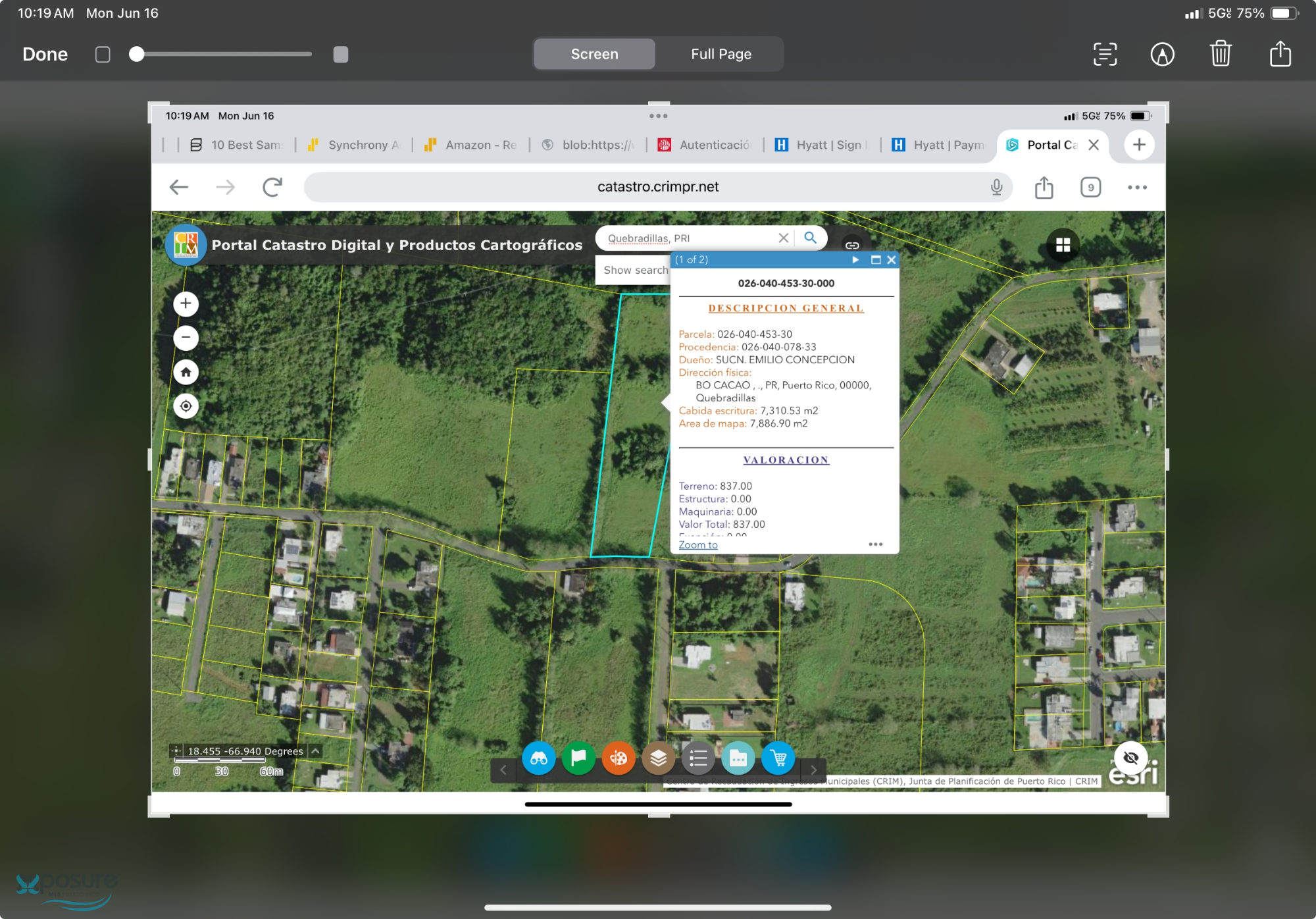Zoom in on the map

coord(186,303)
